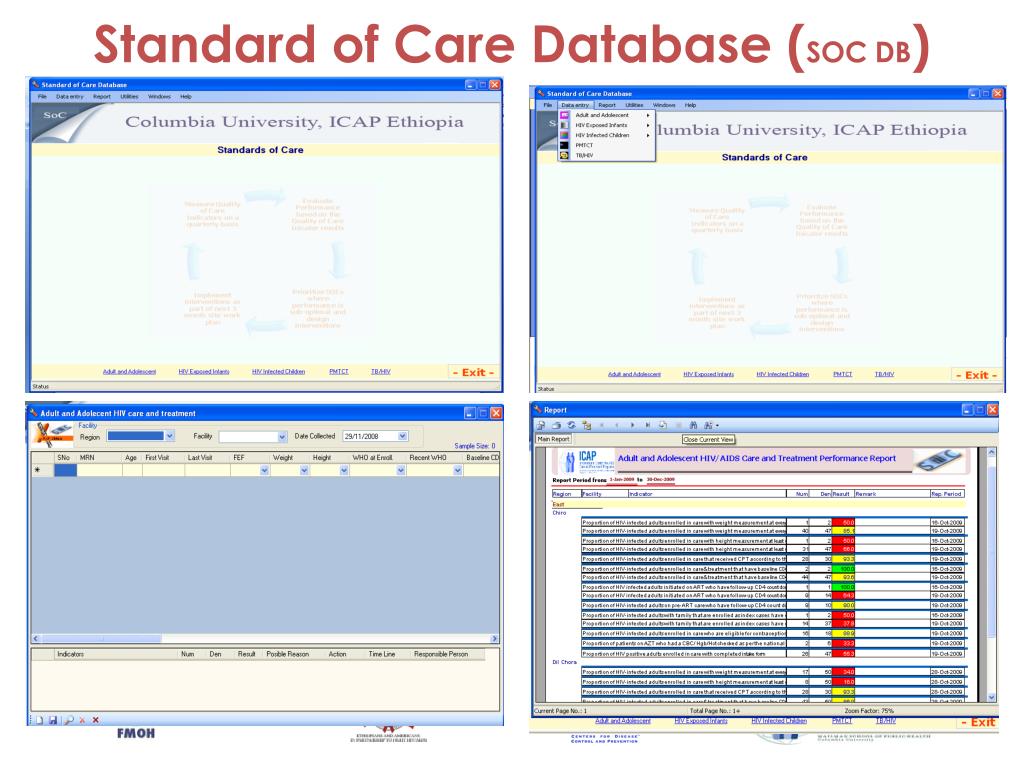Click Exit button in top-right window
Viewport: 1024px width, 768px height.
tap(976, 376)
